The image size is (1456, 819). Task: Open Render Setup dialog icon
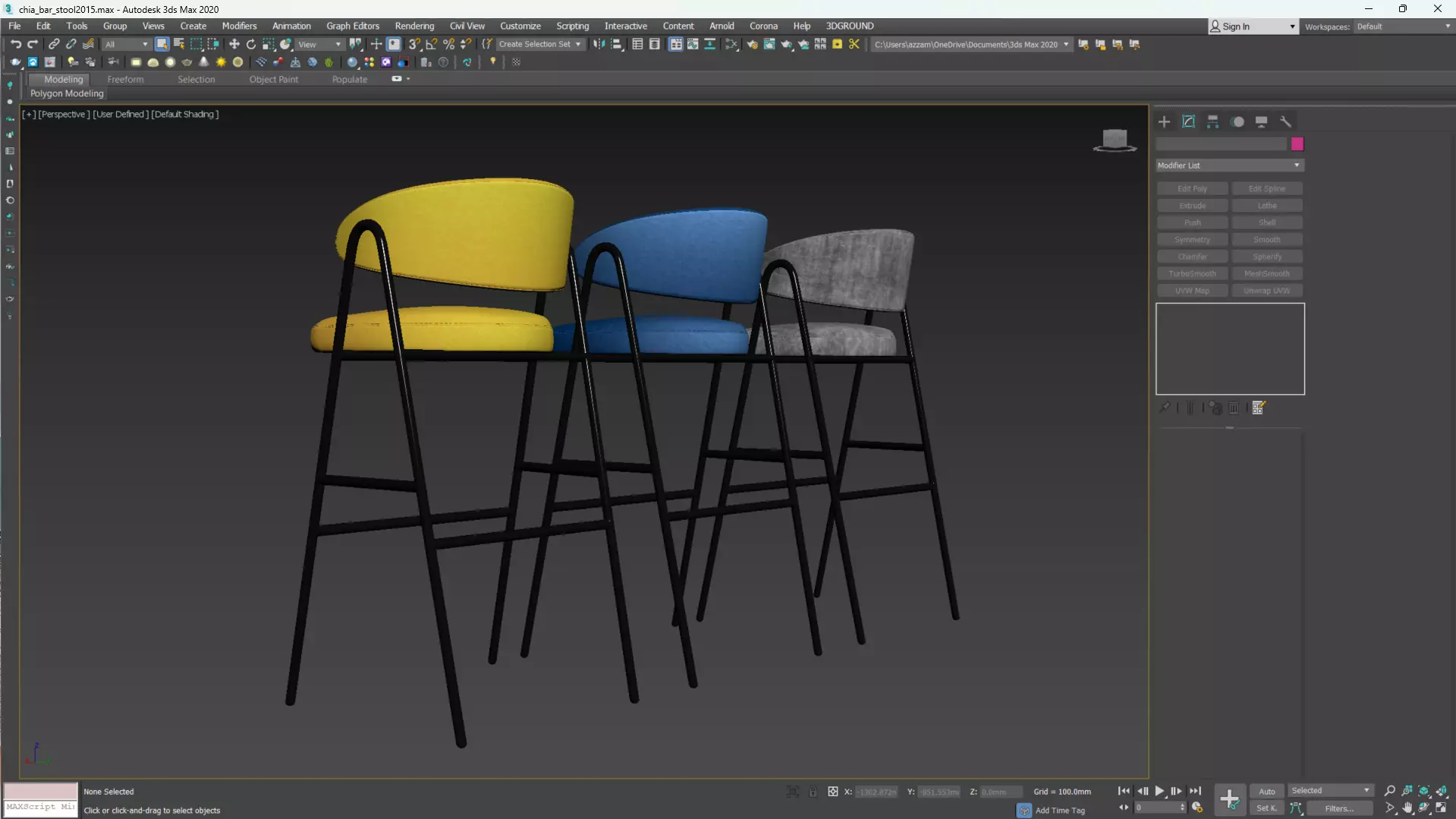pos(752,44)
